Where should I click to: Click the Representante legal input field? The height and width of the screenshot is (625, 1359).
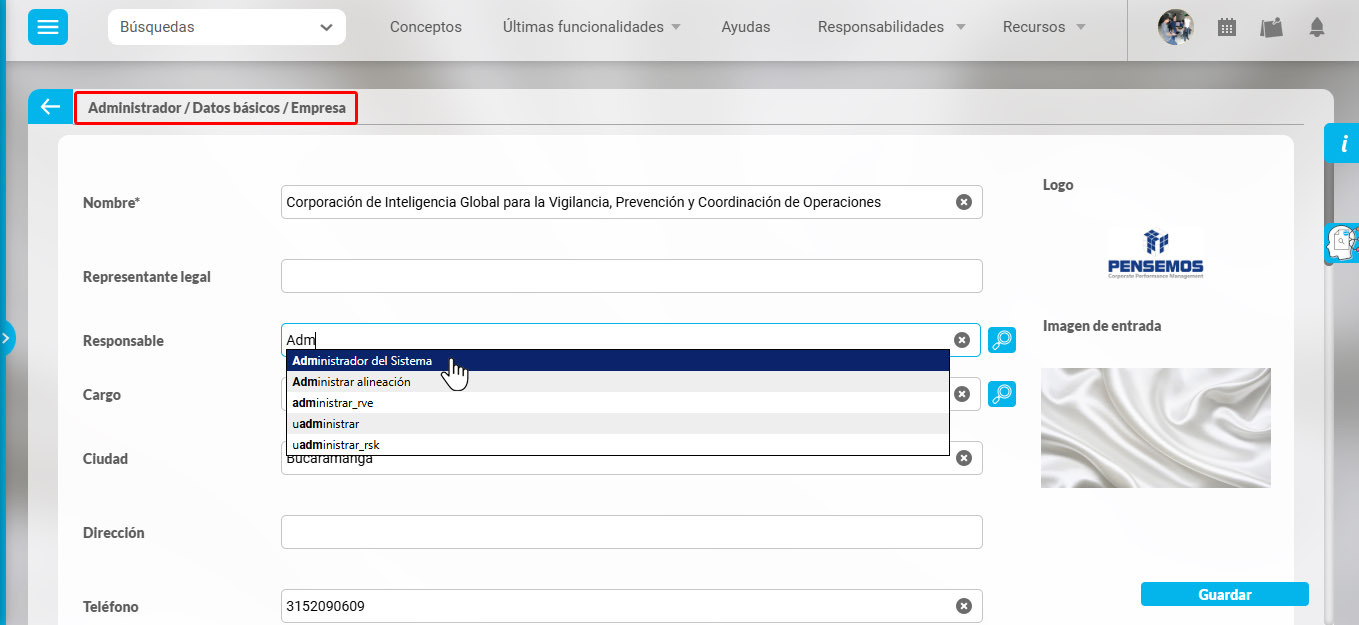pyautogui.click(x=631, y=276)
